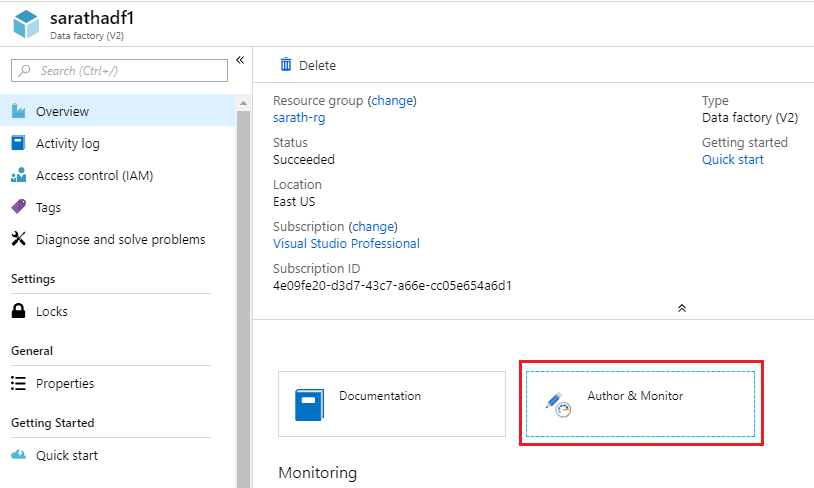Viewport: 814px width, 488px height.
Task: Click the subscription ID value text
Action: click(x=392, y=286)
